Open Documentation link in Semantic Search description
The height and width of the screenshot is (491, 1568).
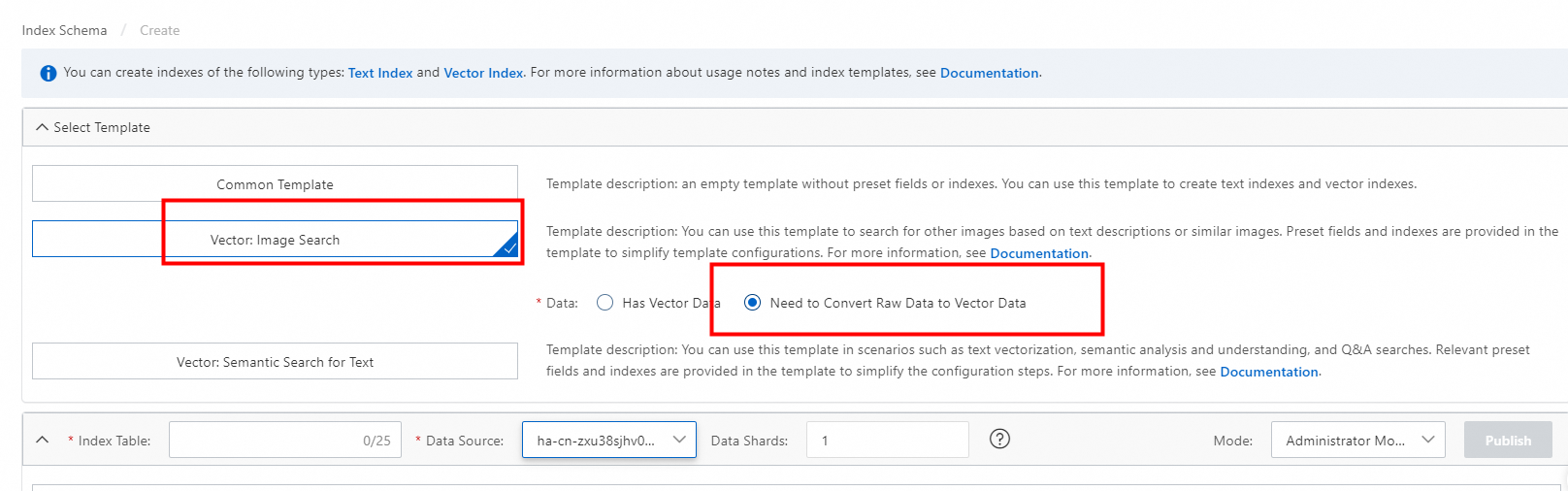pyautogui.click(x=1269, y=372)
